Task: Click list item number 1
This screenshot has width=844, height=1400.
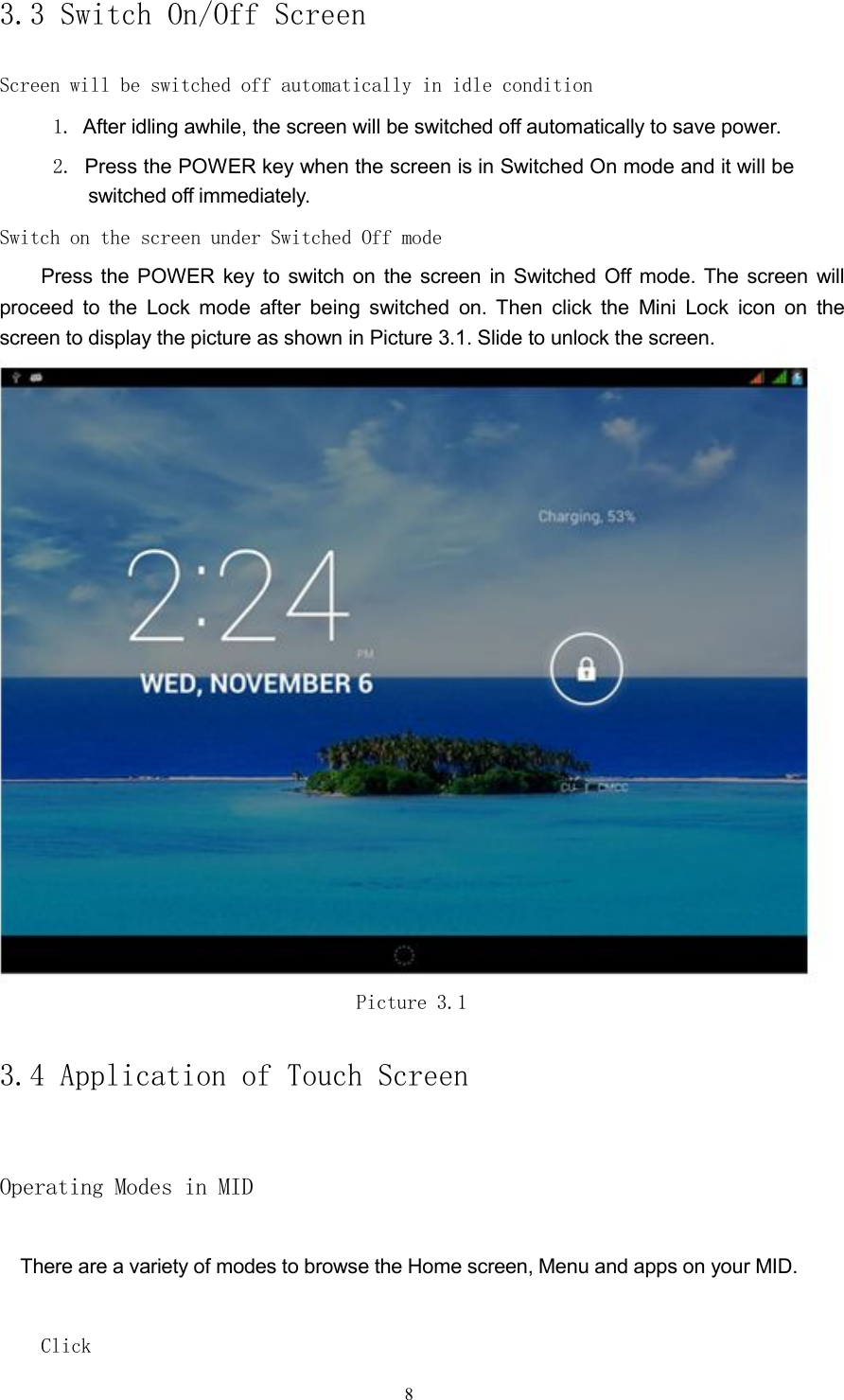Action: (58, 127)
